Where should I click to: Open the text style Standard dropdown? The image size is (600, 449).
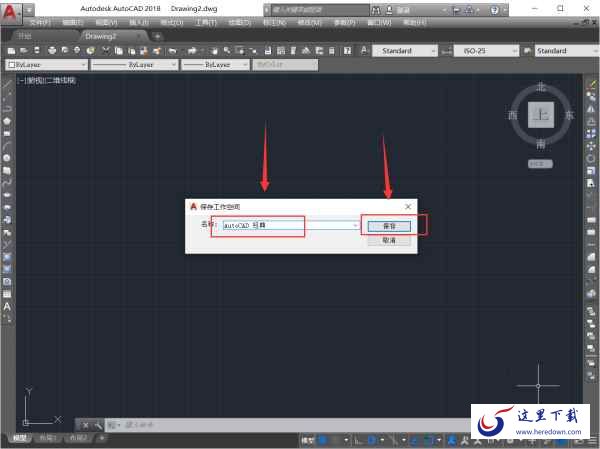pos(404,51)
